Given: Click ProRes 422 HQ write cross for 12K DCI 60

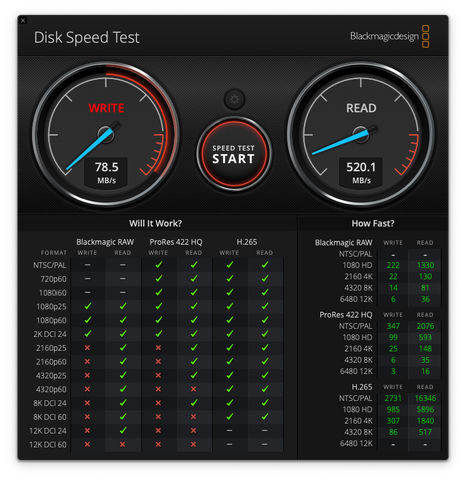Looking at the screenshot, I should [158, 444].
